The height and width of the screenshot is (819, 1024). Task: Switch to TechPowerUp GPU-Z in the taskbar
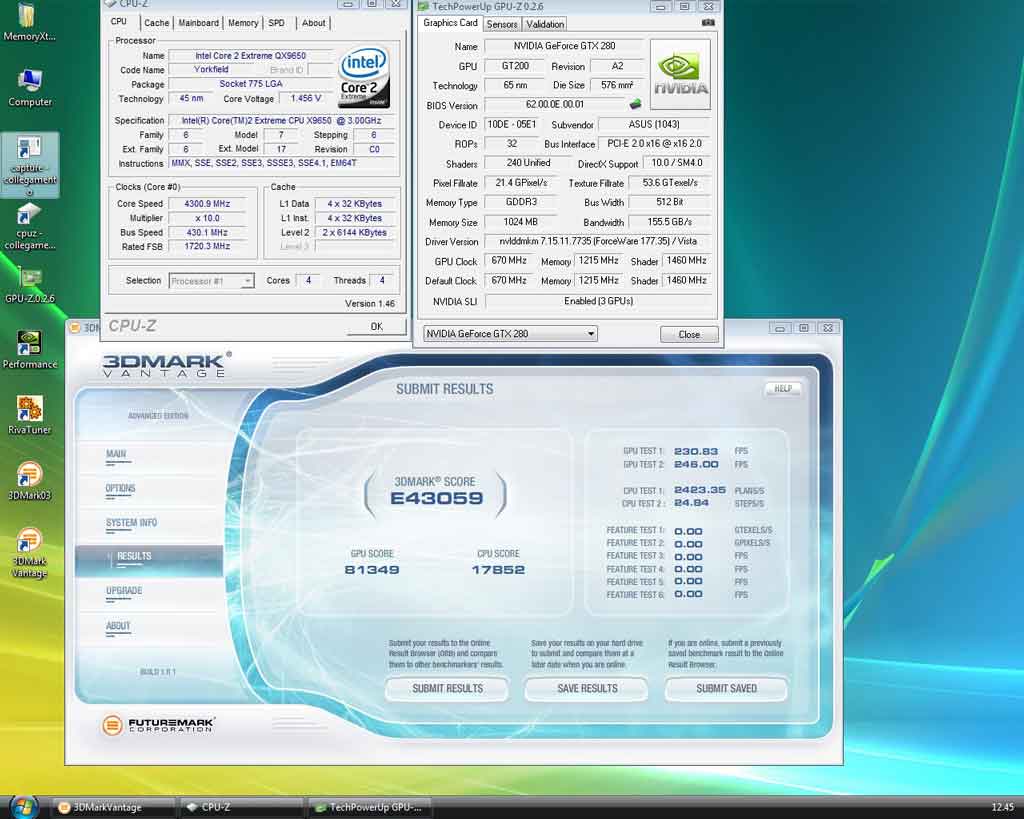[x=368, y=808]
